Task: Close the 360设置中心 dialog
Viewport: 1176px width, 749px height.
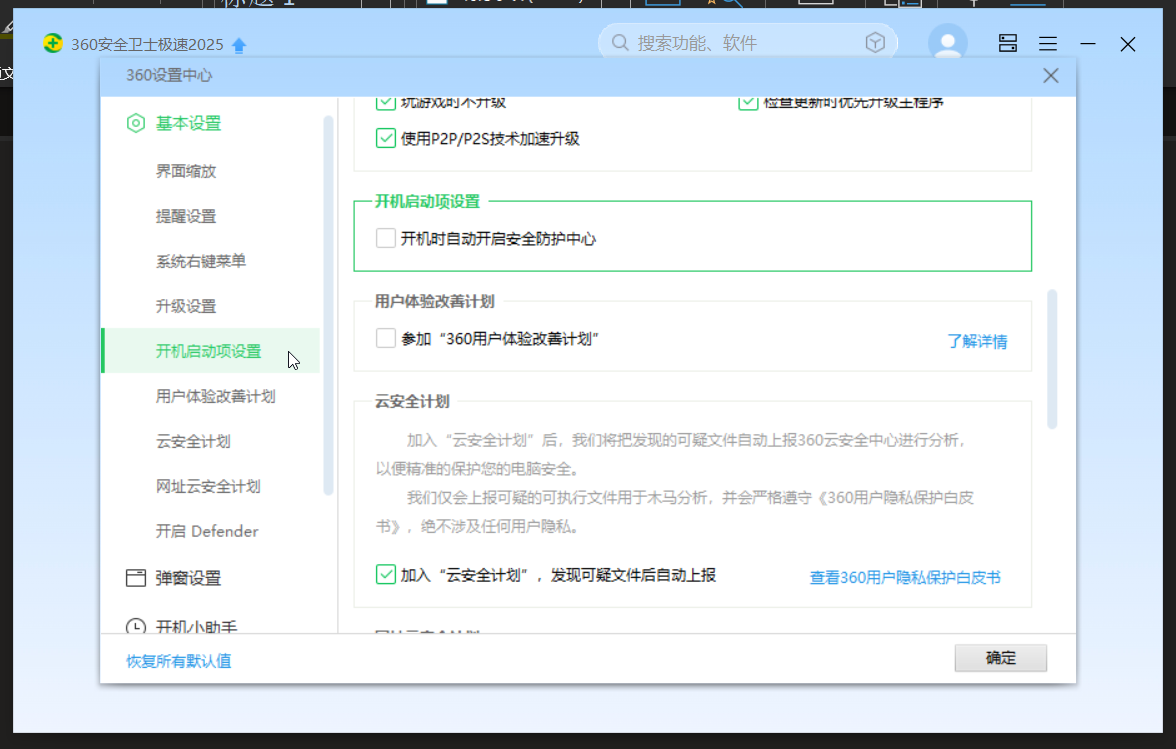Action: click(x=1051, y=76)
